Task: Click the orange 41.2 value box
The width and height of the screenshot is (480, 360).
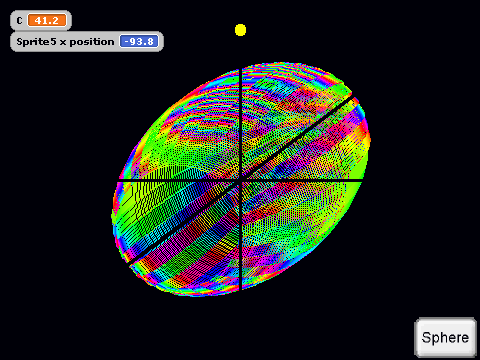Action: 47,21
